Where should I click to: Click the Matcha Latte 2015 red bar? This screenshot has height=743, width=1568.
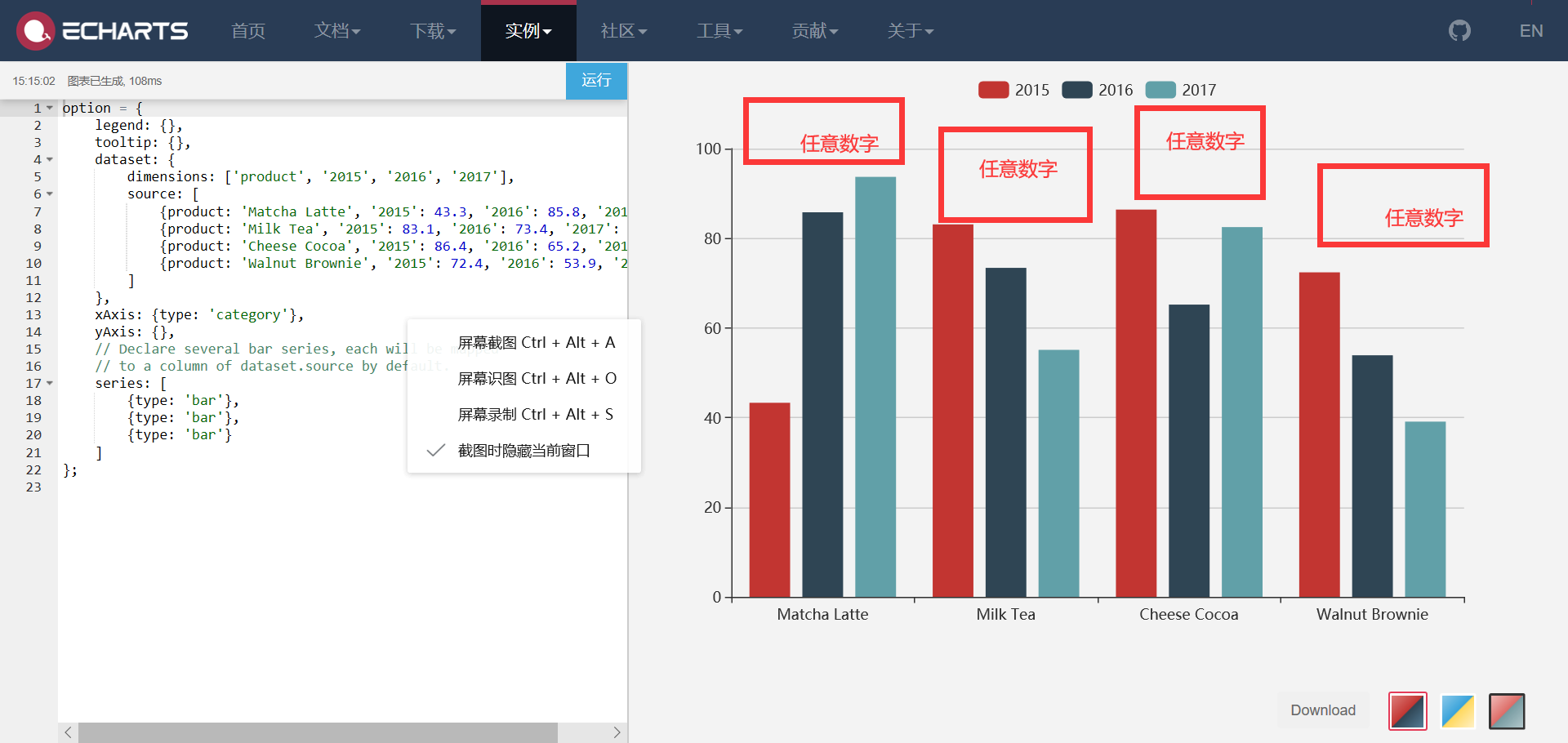point(769,500)
